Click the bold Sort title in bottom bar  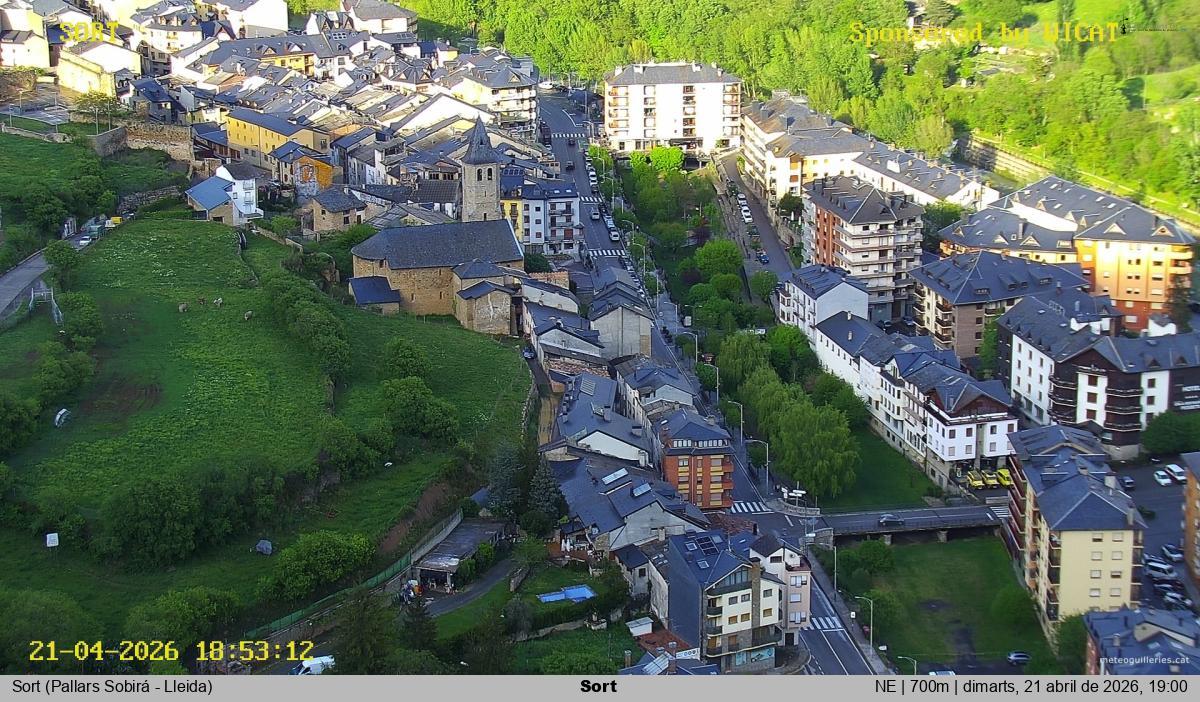click(x=598, y=687)
